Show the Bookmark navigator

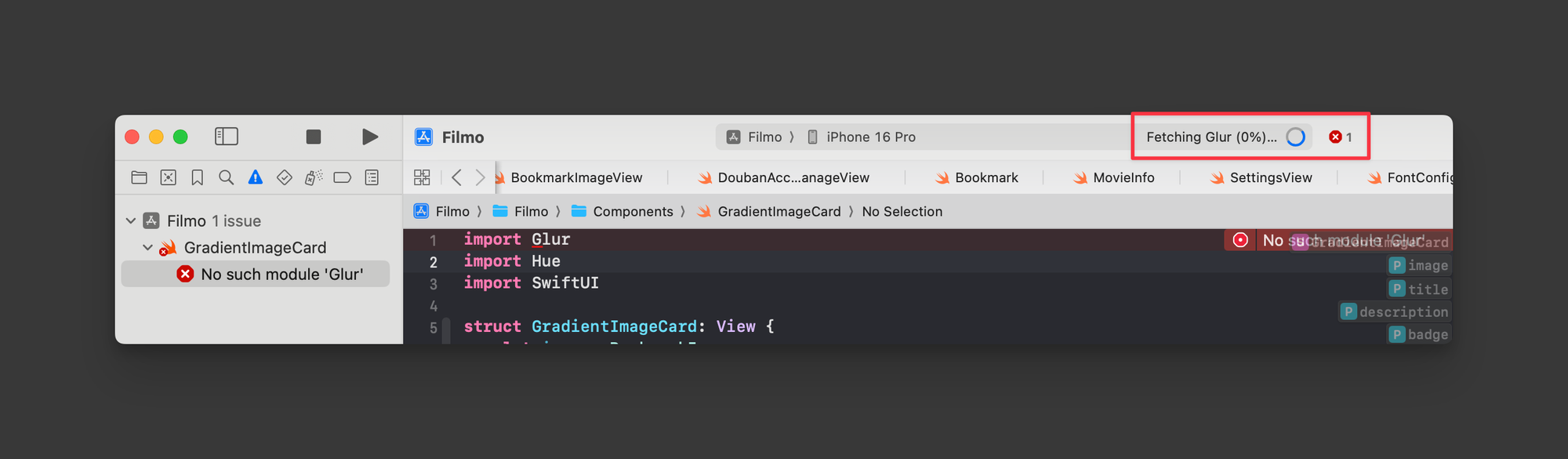point(198,177)
